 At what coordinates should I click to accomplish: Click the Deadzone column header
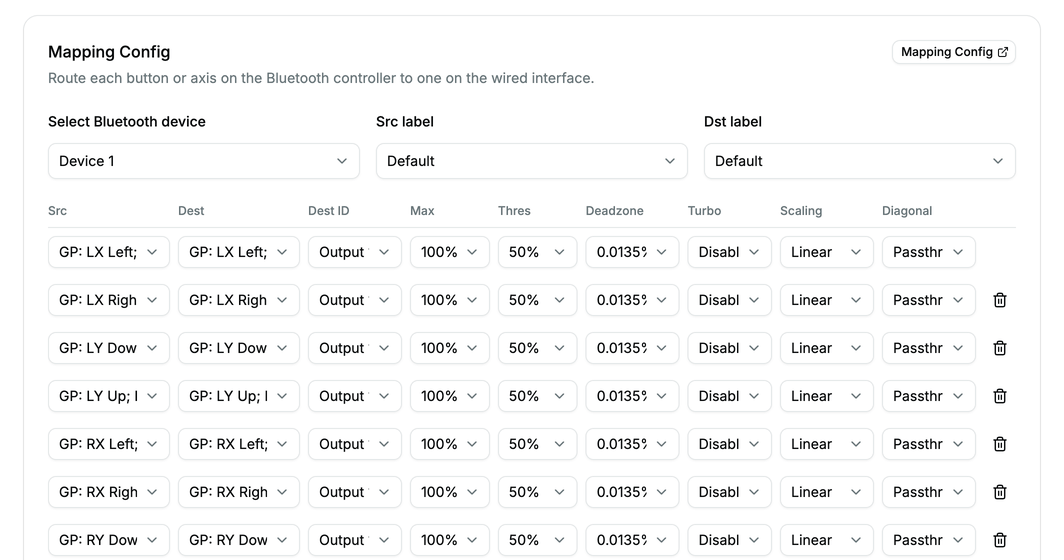click(615, 211)
